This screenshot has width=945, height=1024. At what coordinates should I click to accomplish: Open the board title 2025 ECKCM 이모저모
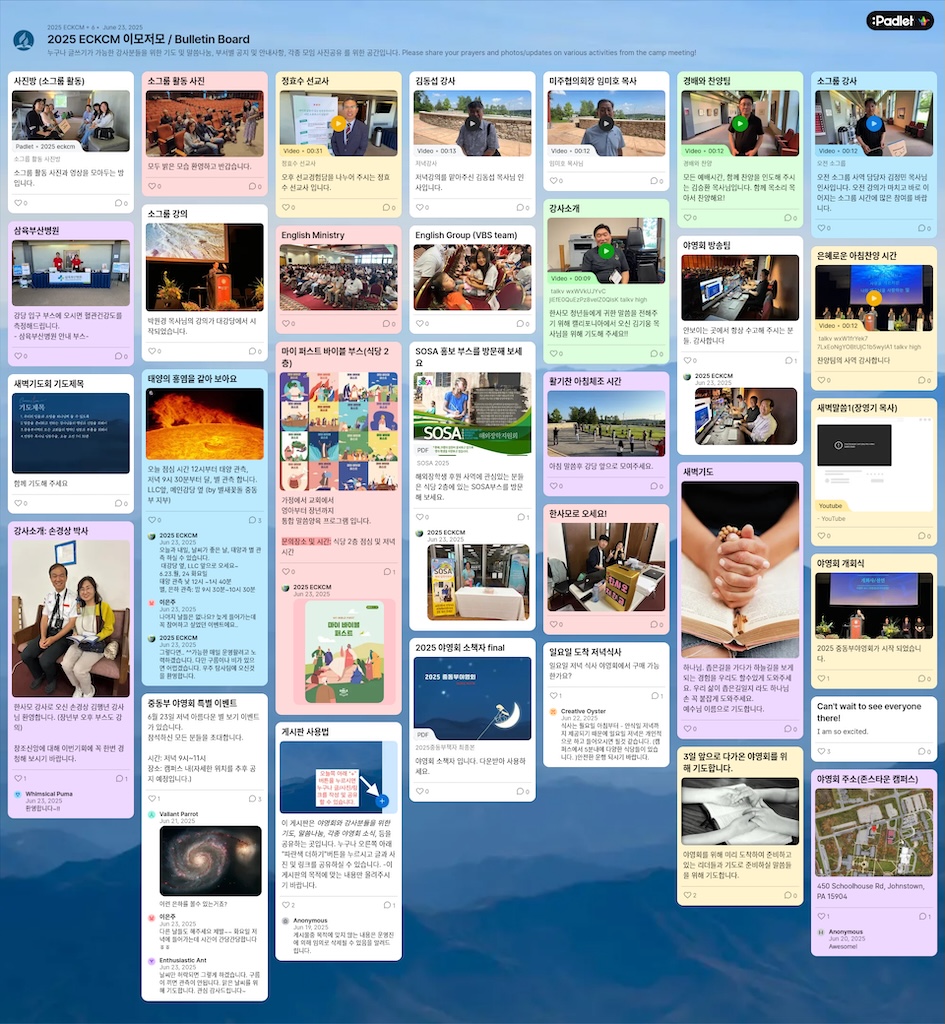point(148,39)
